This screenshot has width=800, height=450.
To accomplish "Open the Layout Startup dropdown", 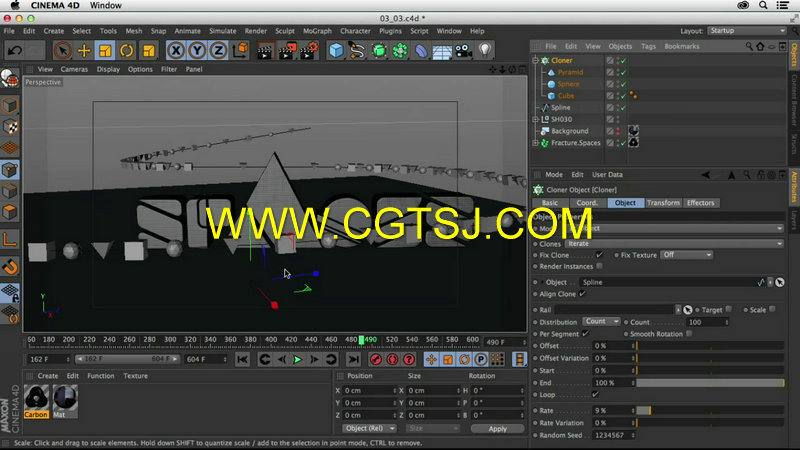I will pos(747,31).
